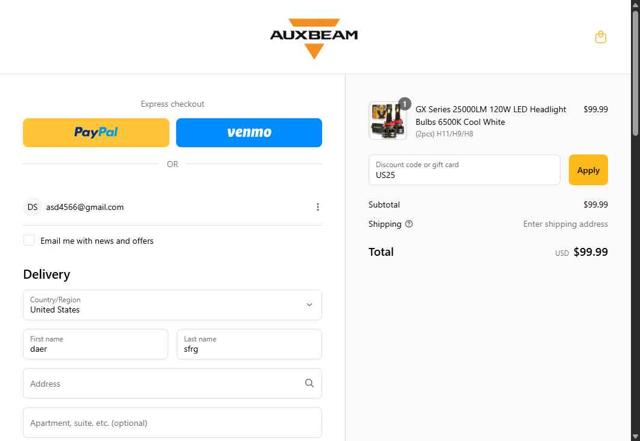Click the Auxbeam logo
This screenshot has width=640, height=441.
tap(314, 38)
